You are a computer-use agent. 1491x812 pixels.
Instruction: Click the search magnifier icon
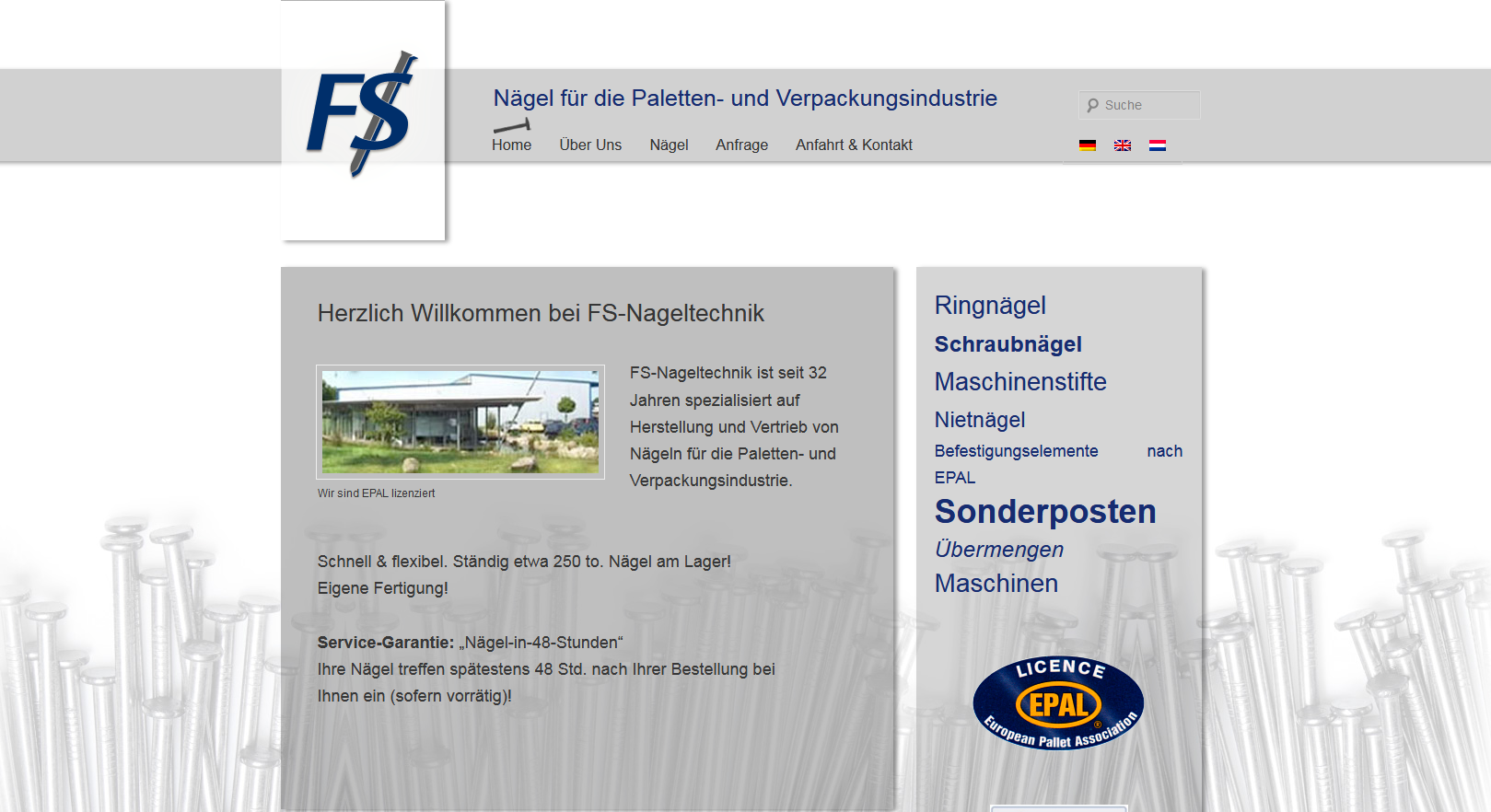click(1092, 105)
